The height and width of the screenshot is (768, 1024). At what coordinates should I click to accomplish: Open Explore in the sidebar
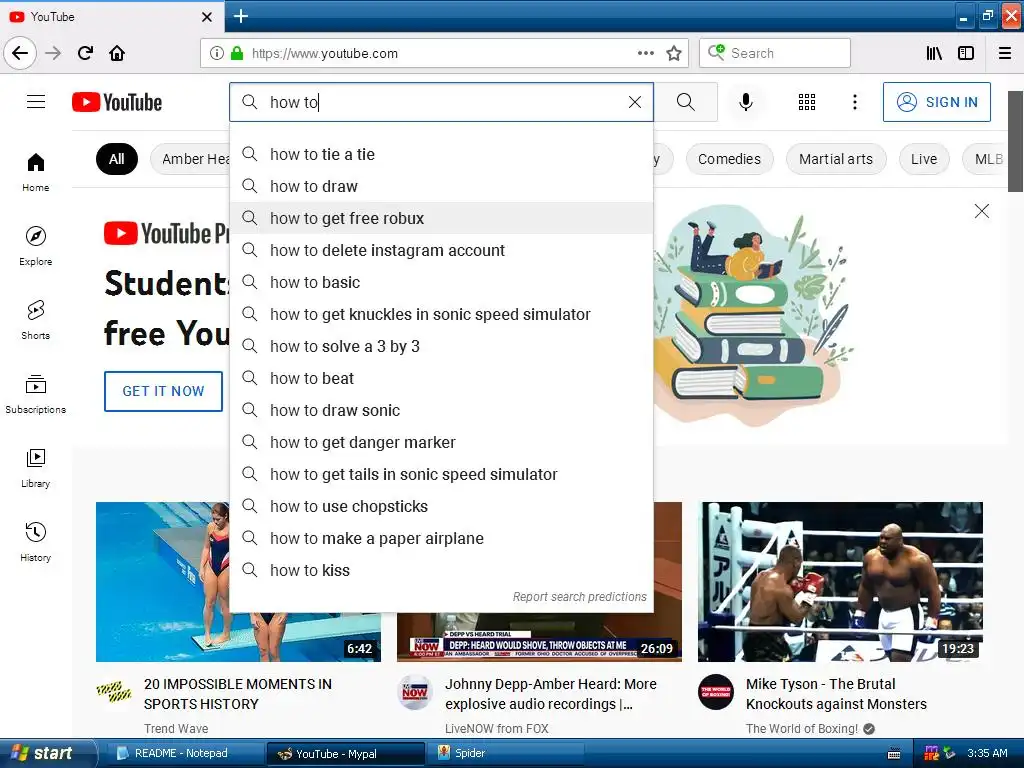tap(35, 246)
